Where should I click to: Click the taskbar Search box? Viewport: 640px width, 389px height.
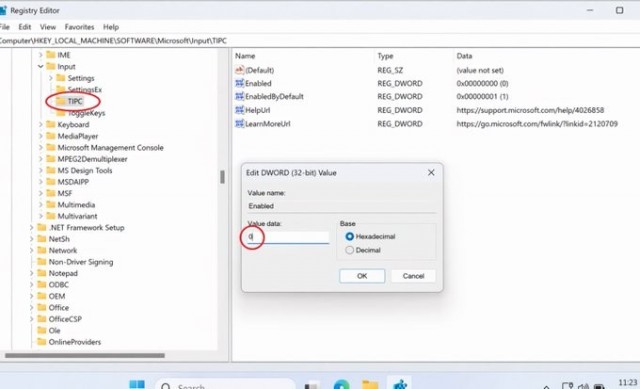coord(225,385)
